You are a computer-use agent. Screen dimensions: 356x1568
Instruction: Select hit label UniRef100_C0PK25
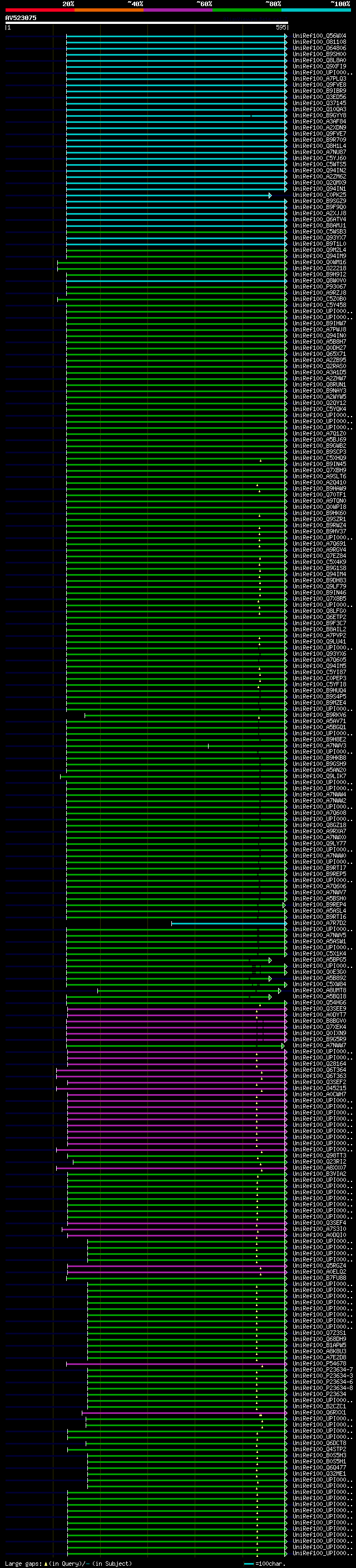[x=319, y=195]
